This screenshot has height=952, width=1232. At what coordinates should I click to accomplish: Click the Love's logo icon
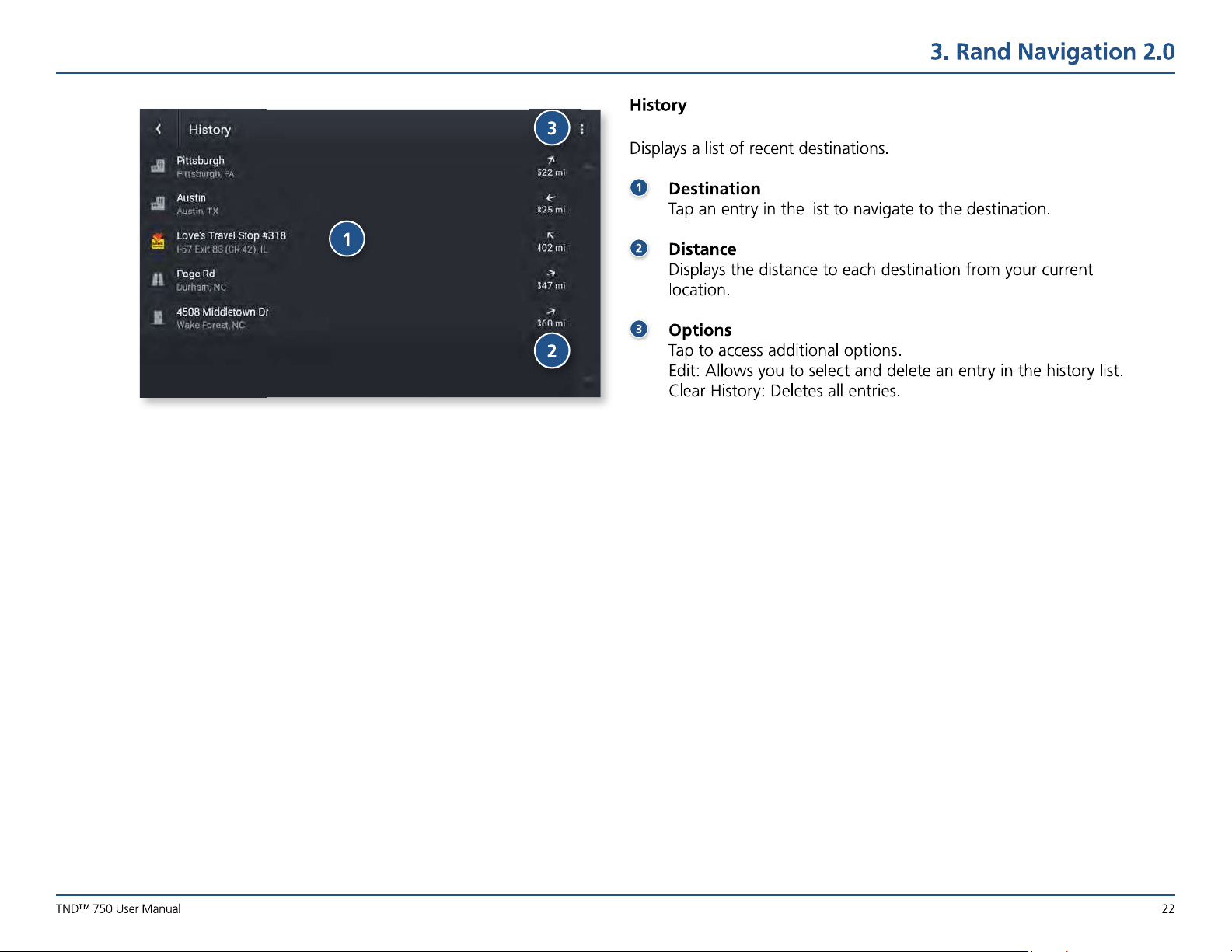158,241
